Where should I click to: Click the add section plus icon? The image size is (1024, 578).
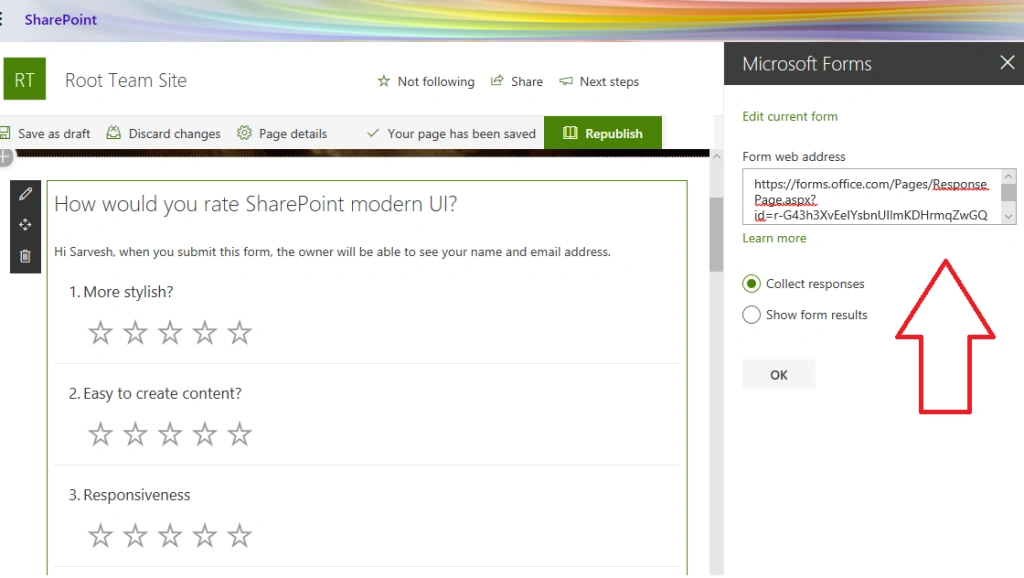5,157
